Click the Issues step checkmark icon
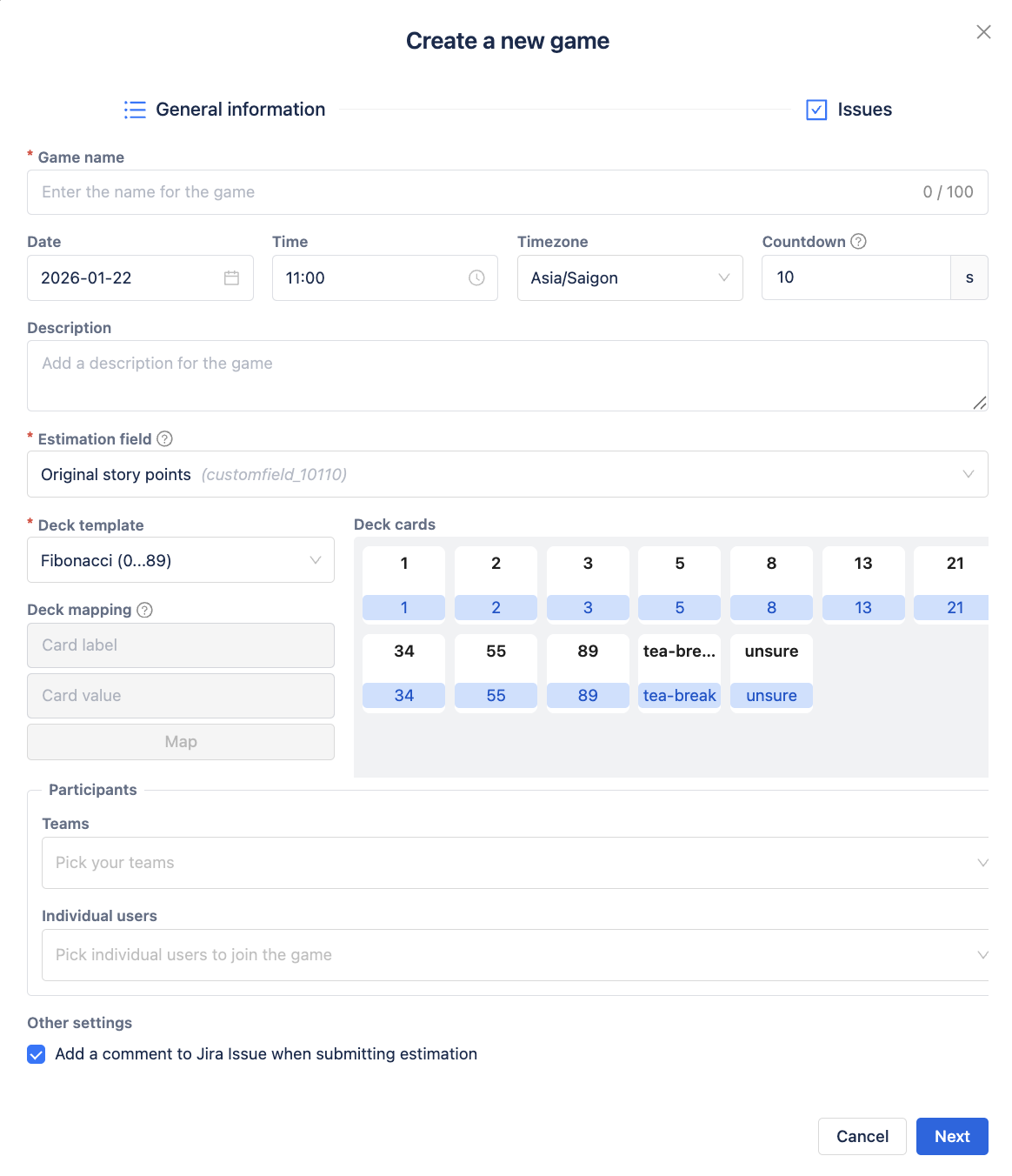1012x1176 pixels. point(816,110)
